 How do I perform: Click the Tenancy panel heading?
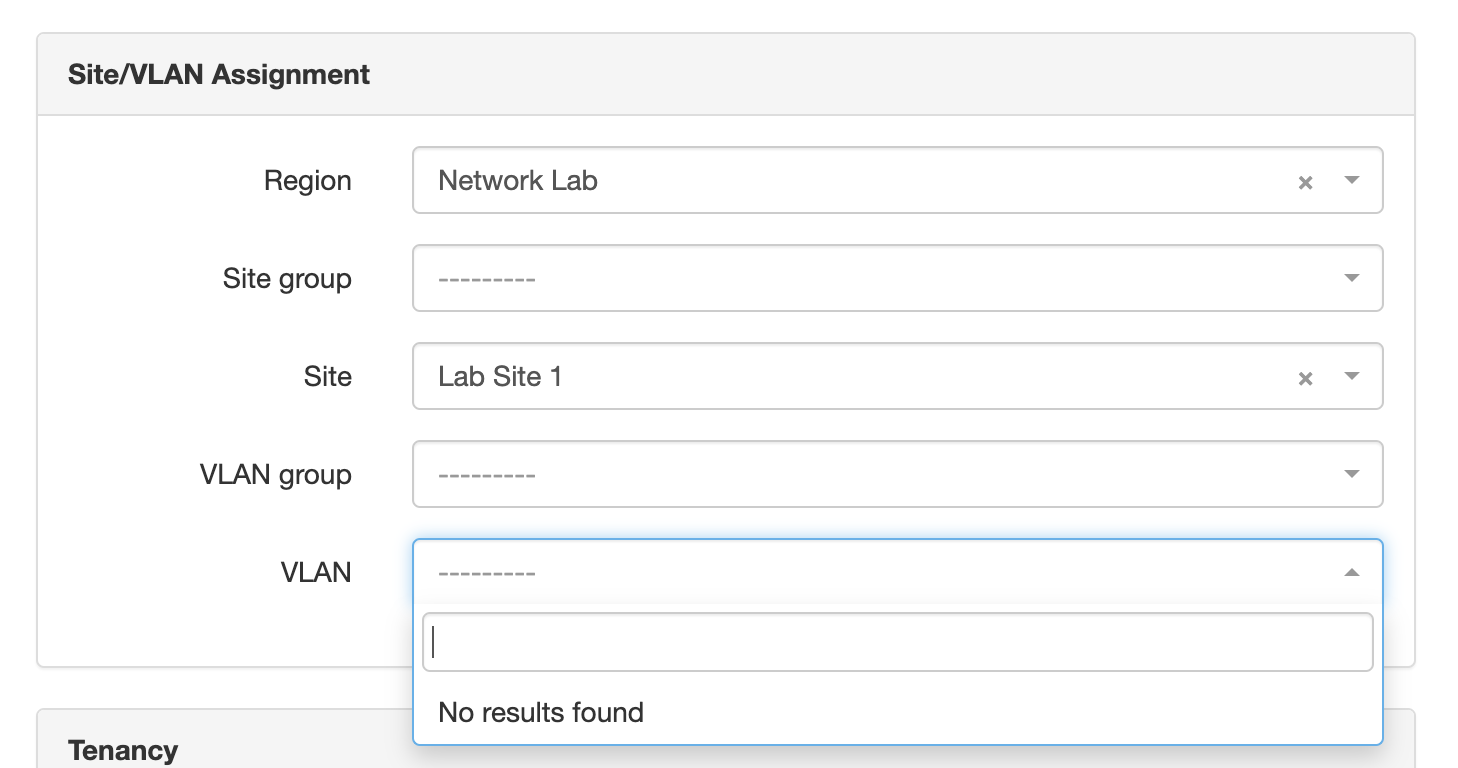(123, 750)
